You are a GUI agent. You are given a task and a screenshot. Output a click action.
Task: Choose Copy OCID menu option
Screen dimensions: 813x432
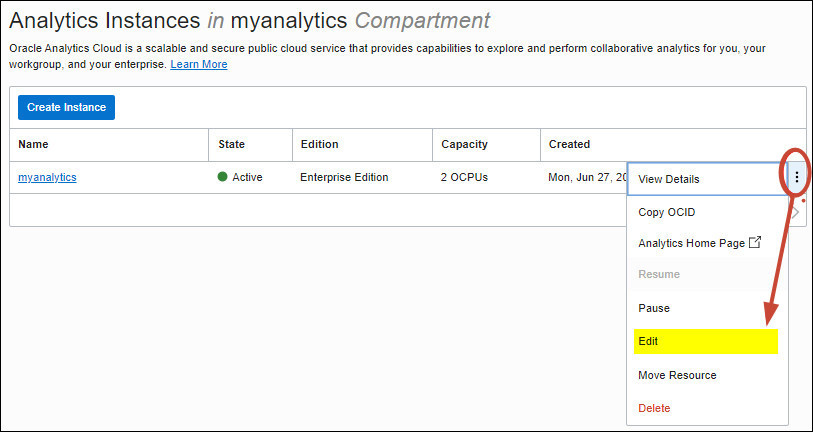(666, 212)
